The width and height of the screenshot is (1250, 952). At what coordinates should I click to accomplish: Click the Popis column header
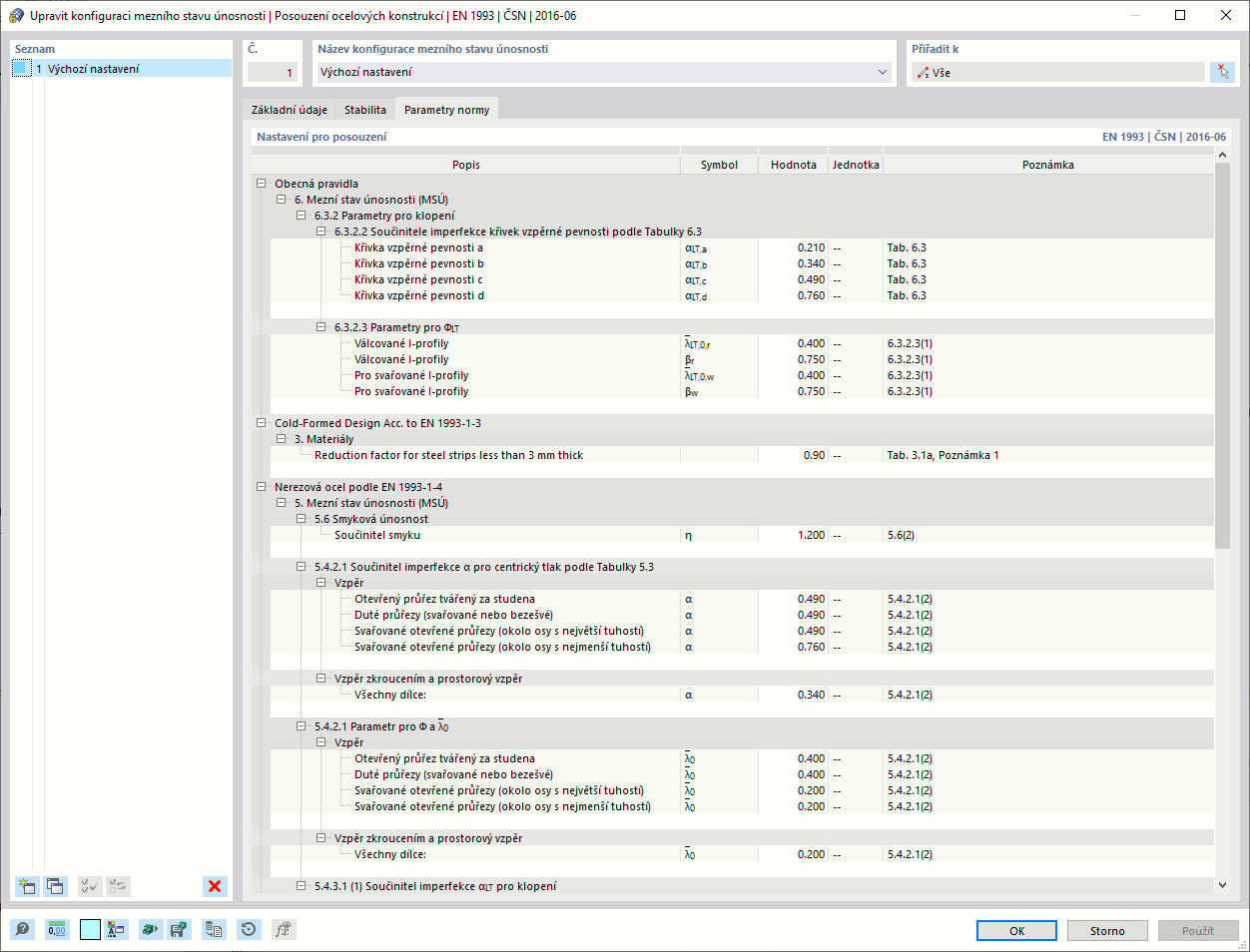click(x=466, y=165)
